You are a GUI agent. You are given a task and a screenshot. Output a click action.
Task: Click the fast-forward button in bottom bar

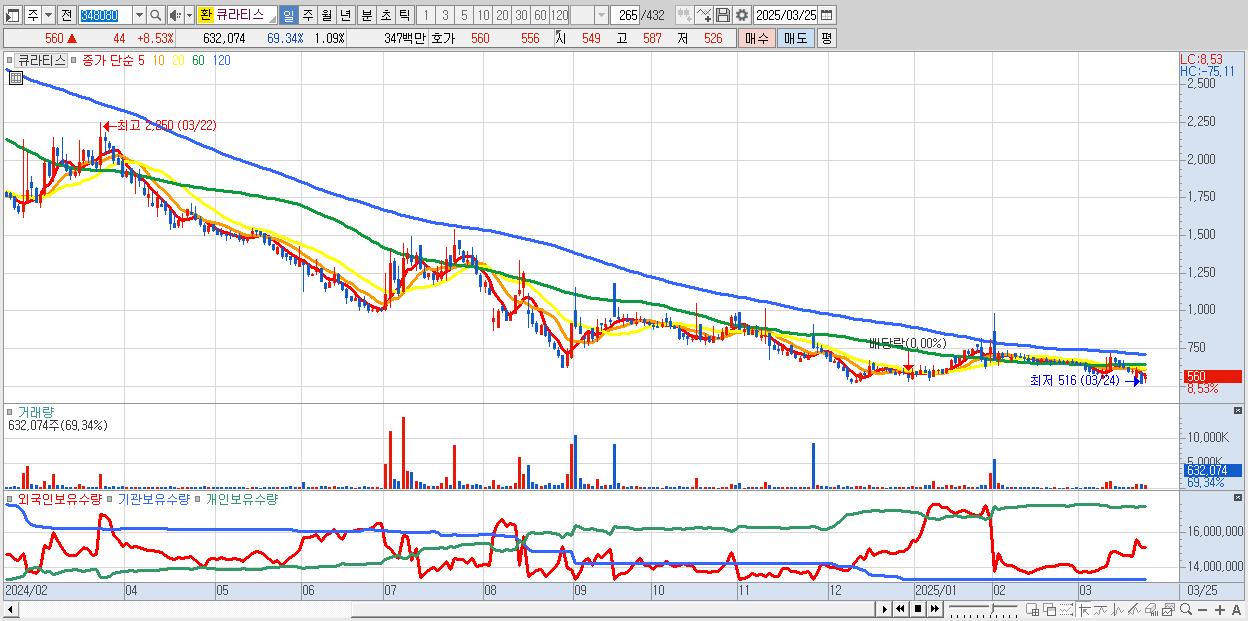point(934,610)
